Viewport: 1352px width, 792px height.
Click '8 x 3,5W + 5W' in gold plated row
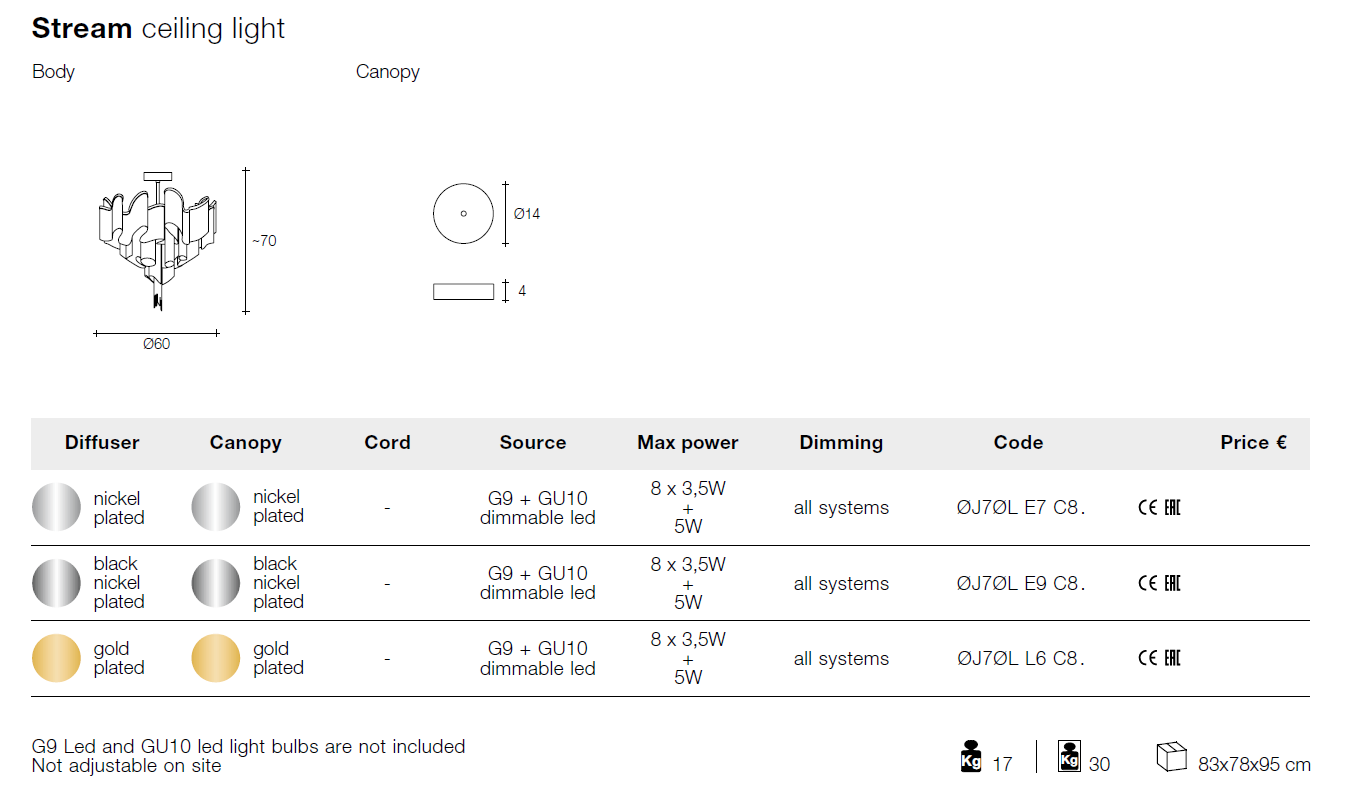[x=688, y=658]
